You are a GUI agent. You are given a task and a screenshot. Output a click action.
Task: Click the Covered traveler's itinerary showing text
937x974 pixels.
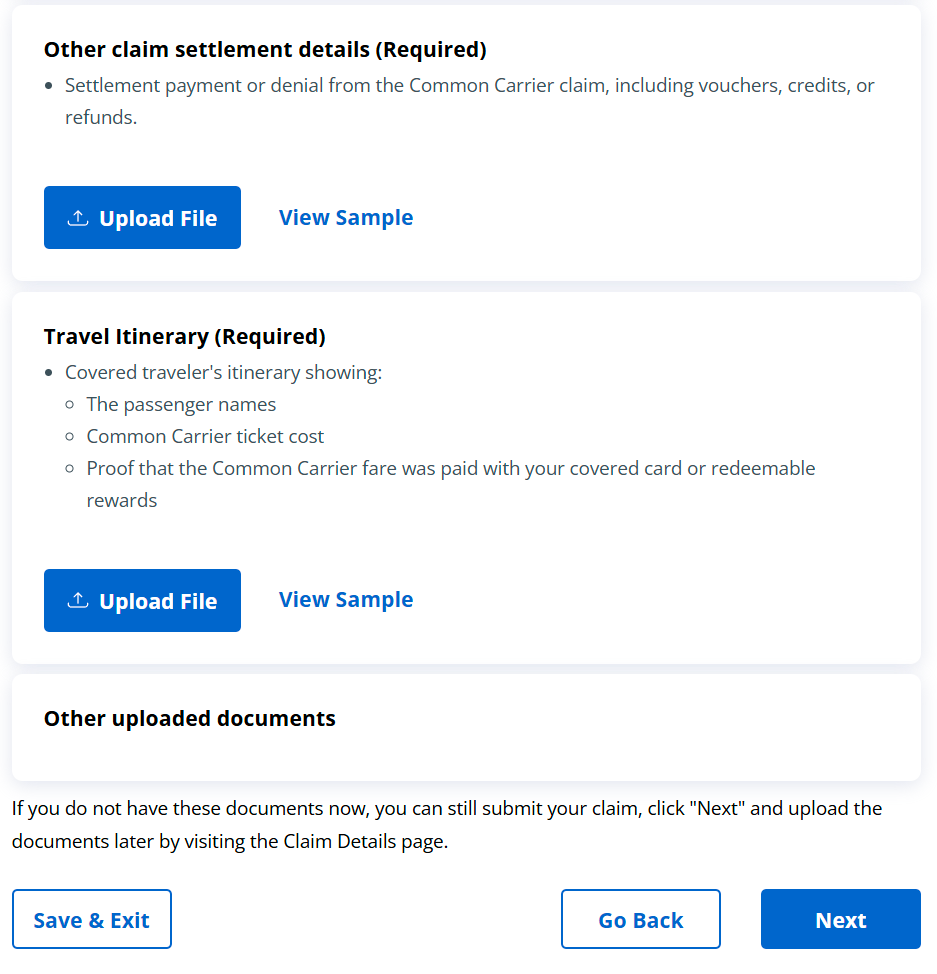(223, 373)
